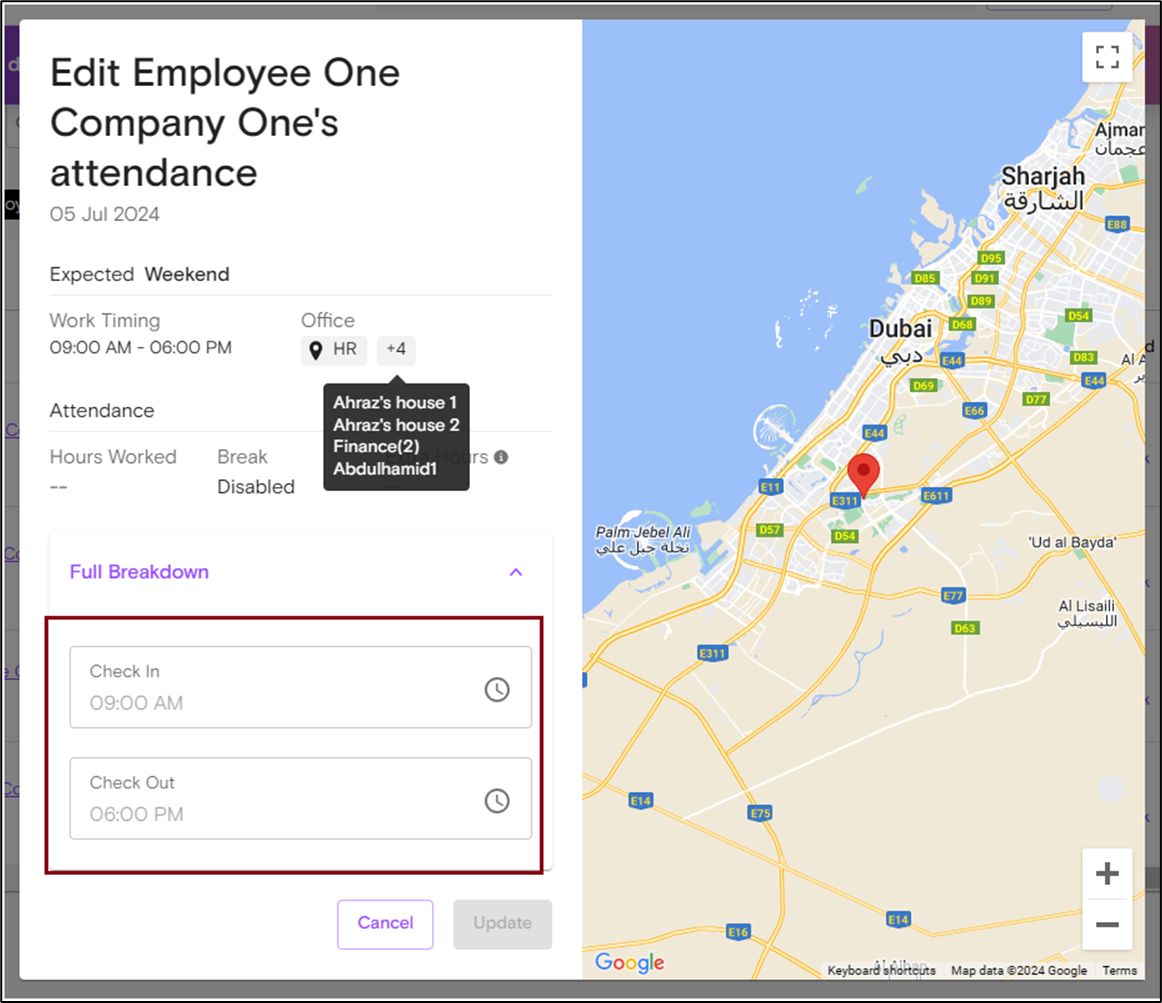Click the Dubai label on the map
The width and height of the screenshot is (1162, 1003).
click(x=900, y=329)
